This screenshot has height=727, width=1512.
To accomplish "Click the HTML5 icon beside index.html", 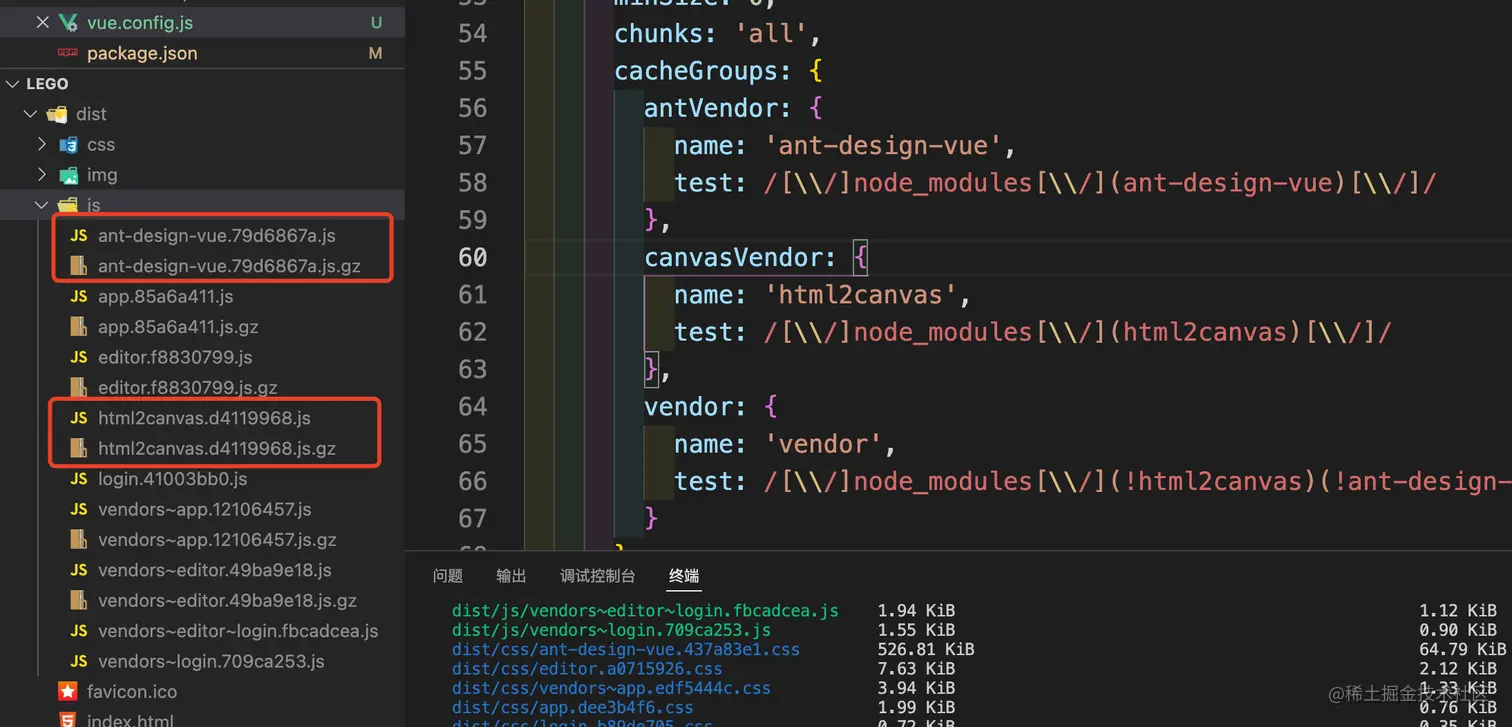I will click(x=67, y=720).
